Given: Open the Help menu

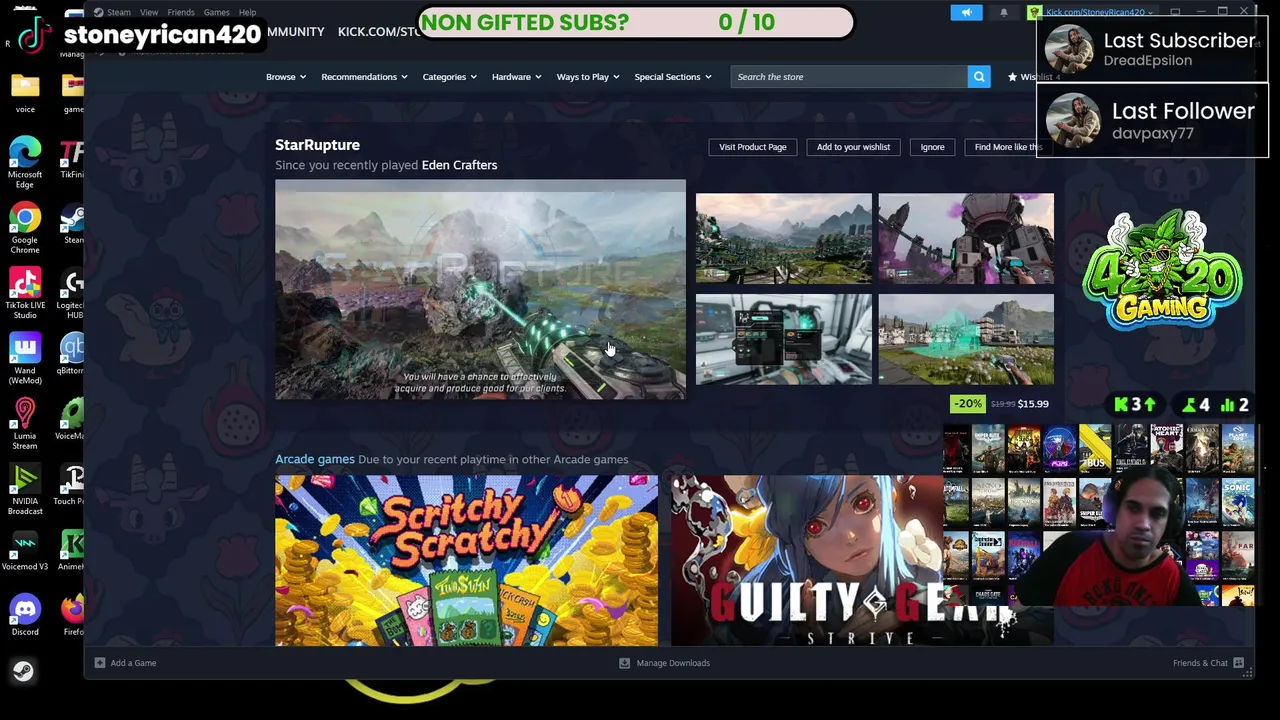Looking at the screenshot, I should point(247,12).
